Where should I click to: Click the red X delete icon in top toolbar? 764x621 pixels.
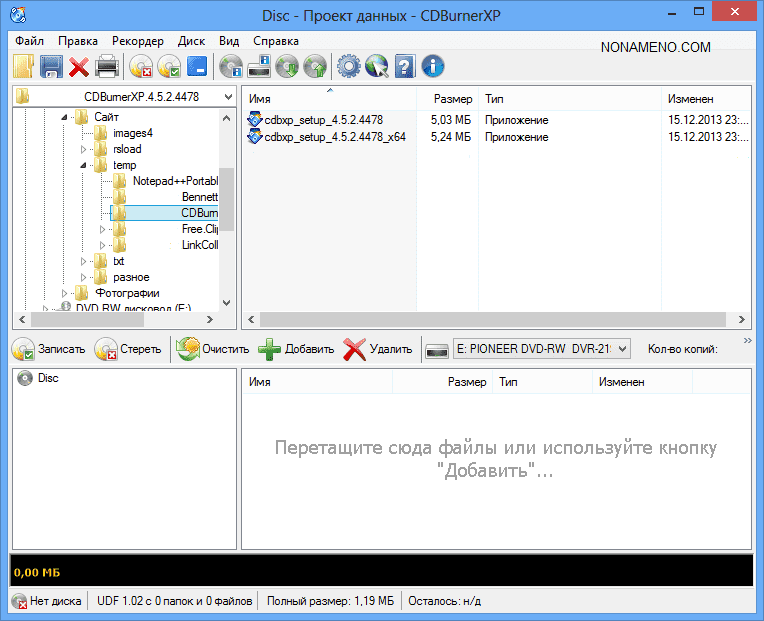[x=79, y=67]
